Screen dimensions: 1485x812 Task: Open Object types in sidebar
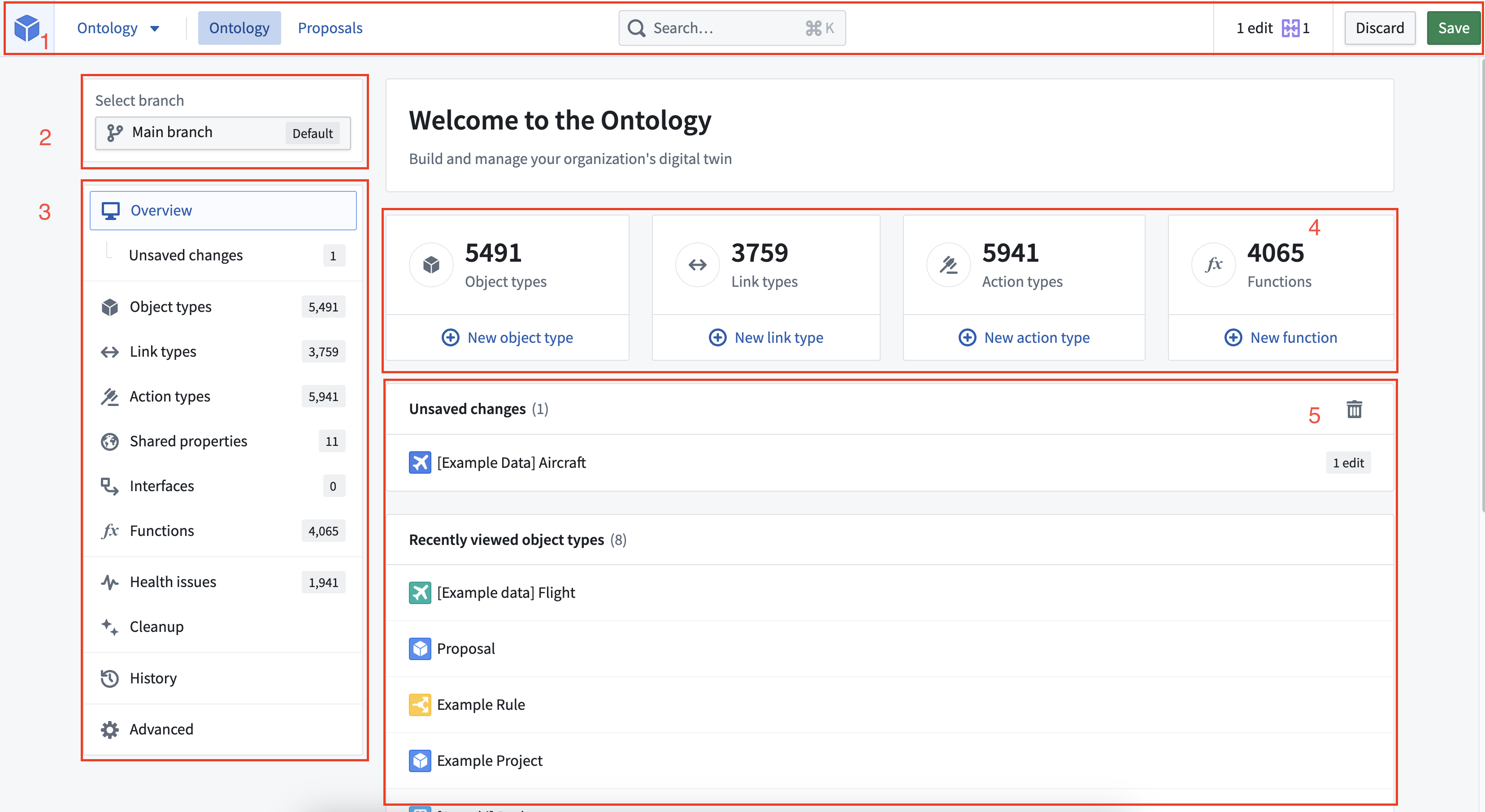point(222,307)
